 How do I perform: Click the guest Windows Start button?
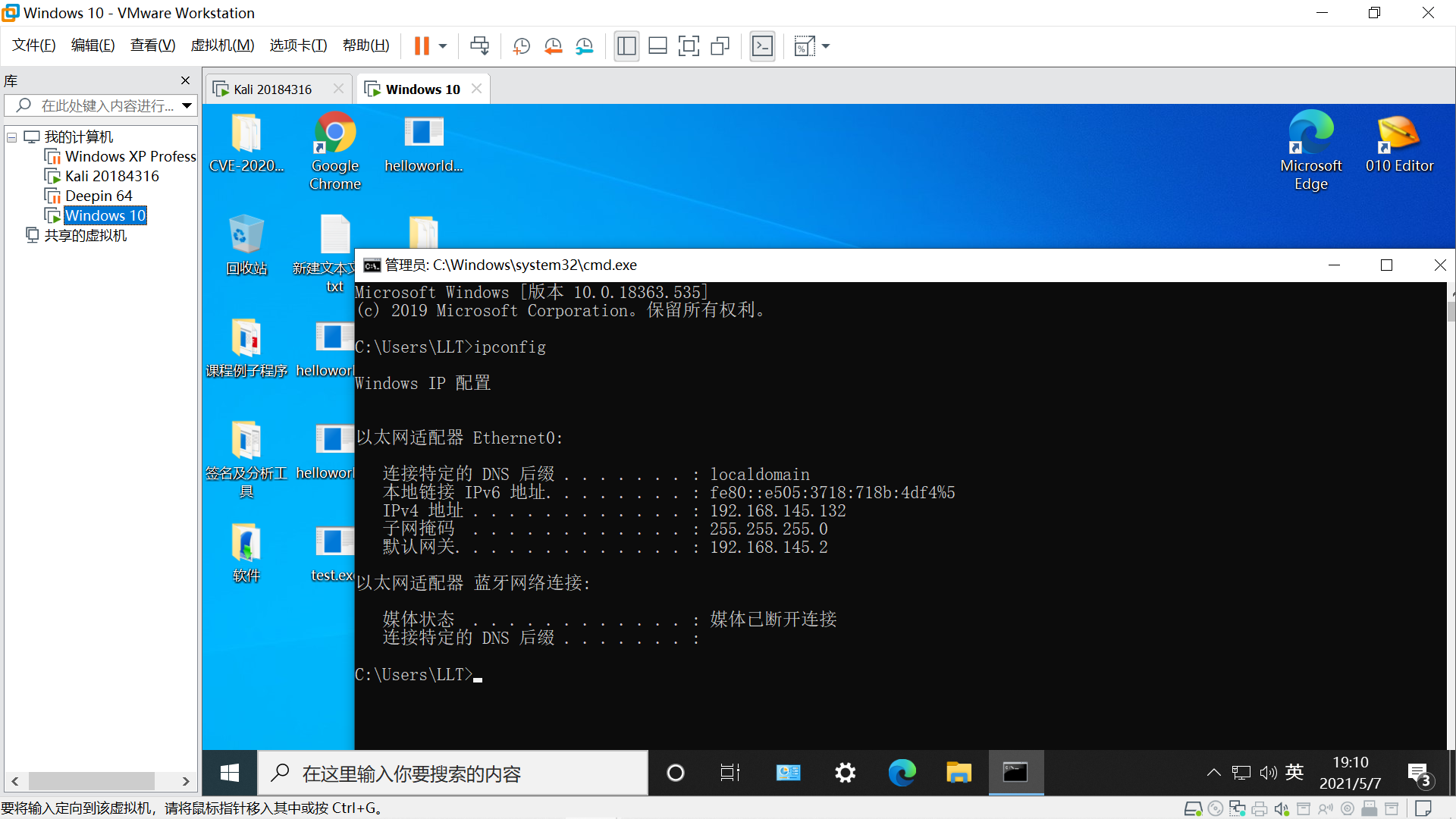point(230,773)
